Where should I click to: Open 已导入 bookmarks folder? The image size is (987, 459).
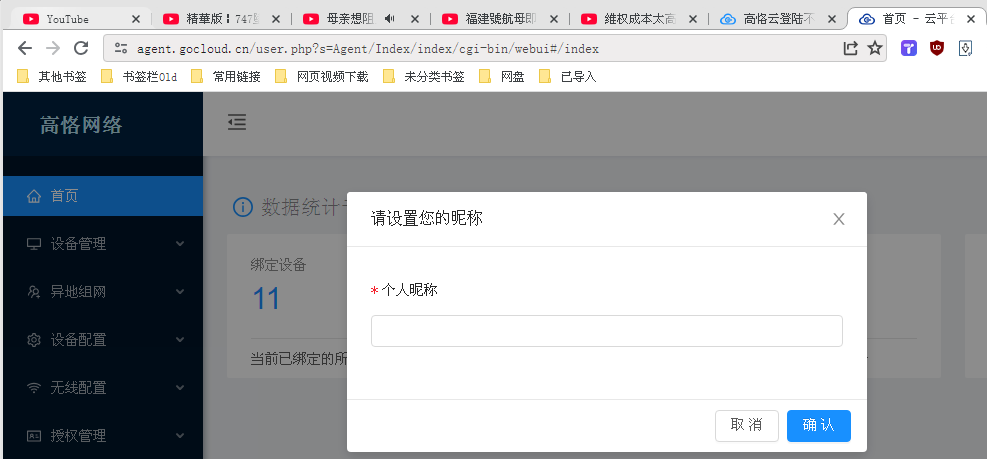(x=567, y=77)
